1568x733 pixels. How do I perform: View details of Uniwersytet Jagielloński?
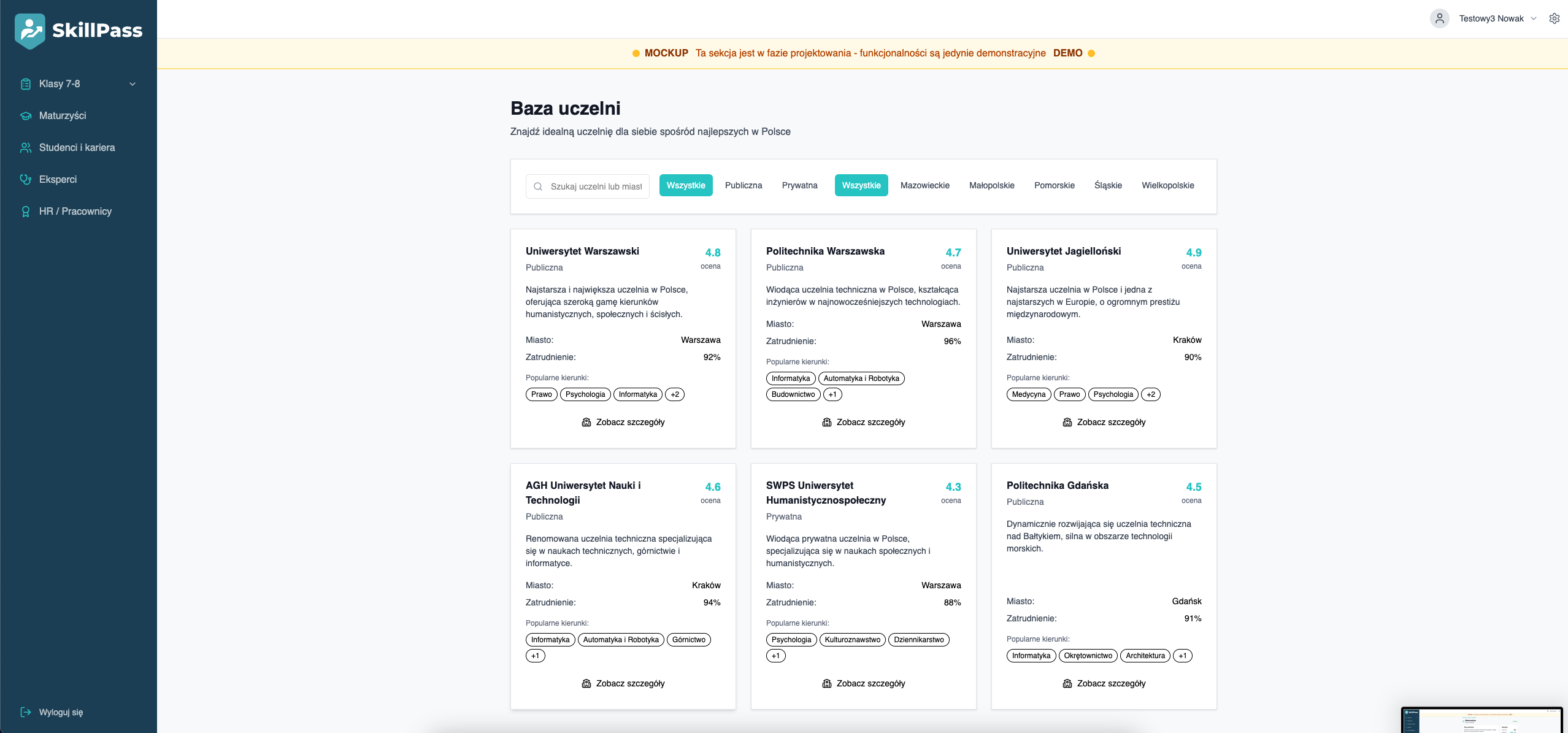(1104, 422)
